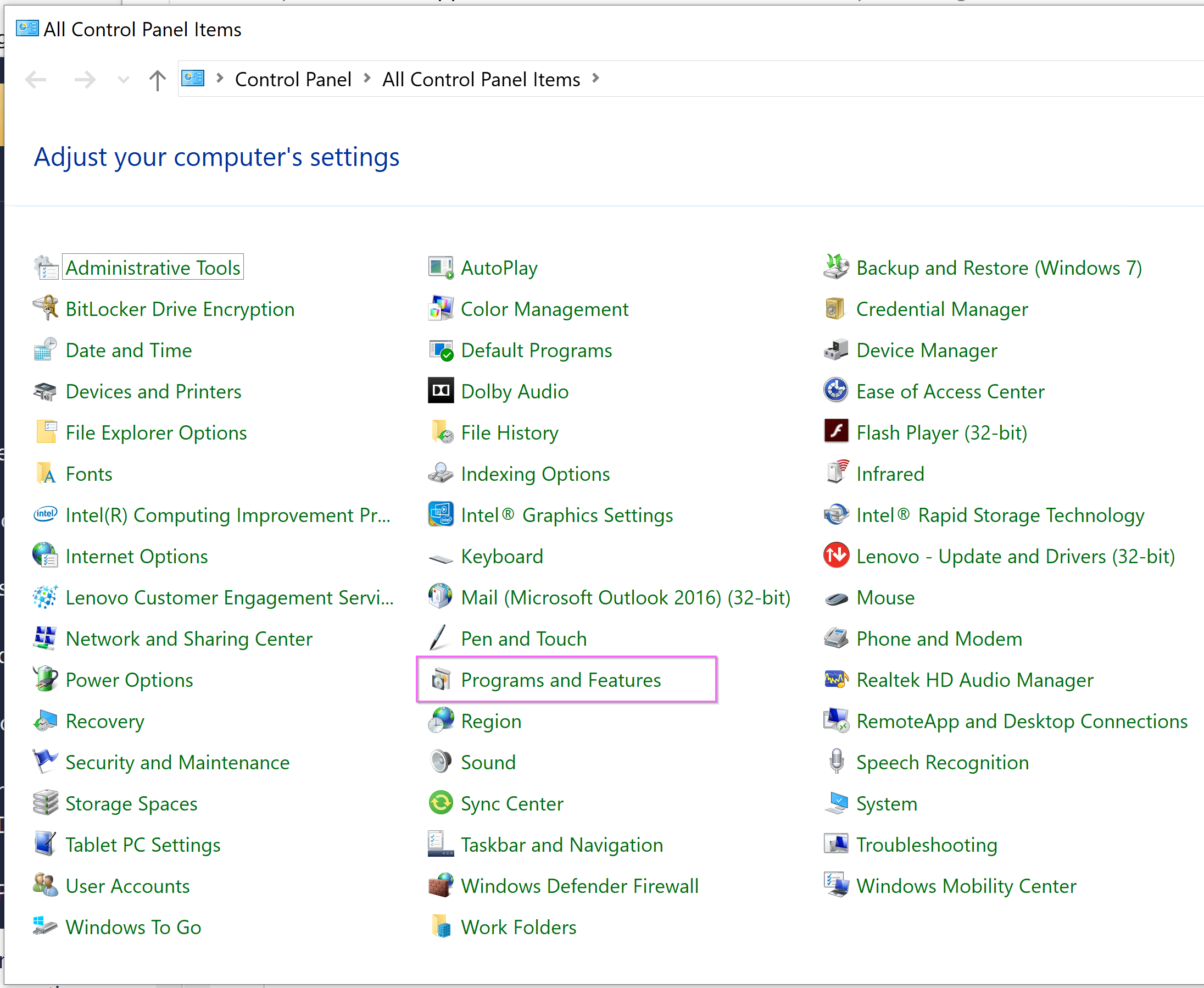Click the Speech Recognition microphone icon
This screenshot has height=988, width=1204.
click(836, 762)
